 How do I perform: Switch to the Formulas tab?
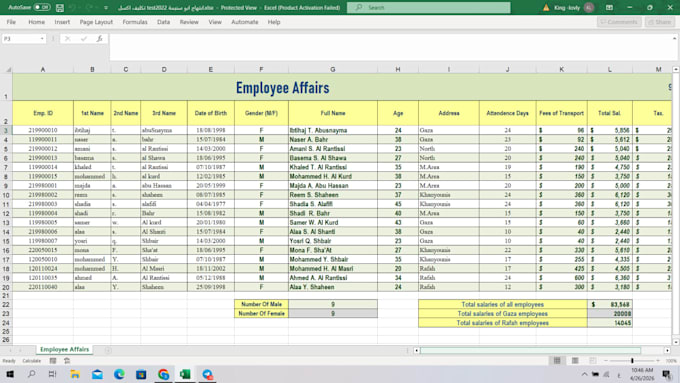tap(135, 22)
